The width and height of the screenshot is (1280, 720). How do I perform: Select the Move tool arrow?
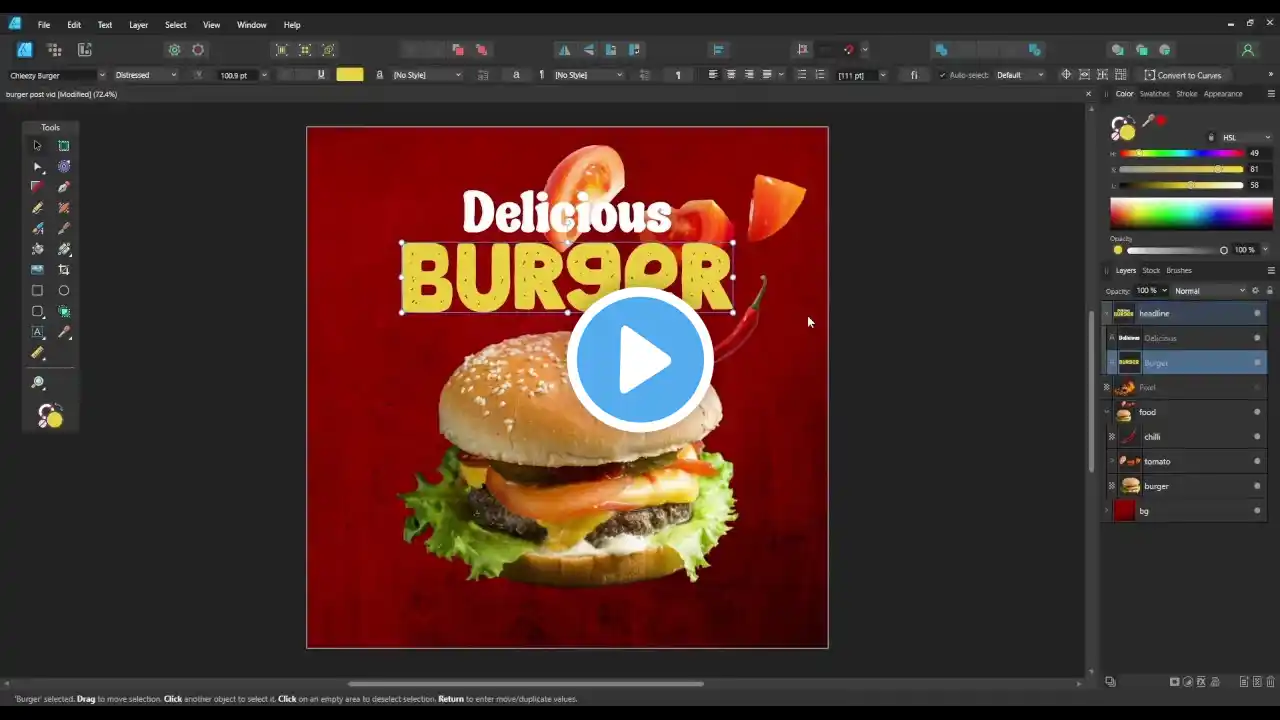(x=37, y=146)
